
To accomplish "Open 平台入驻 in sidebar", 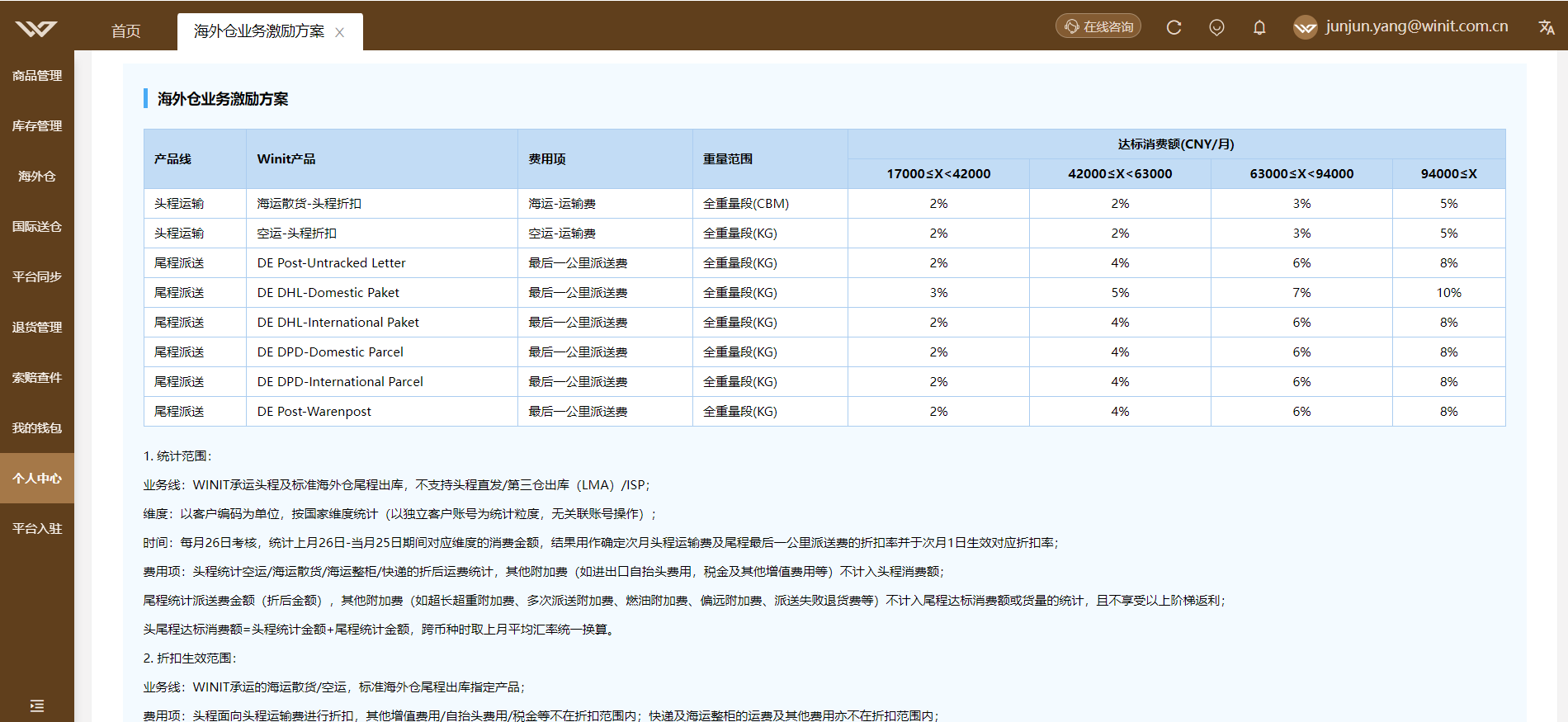I will [37, 529].
